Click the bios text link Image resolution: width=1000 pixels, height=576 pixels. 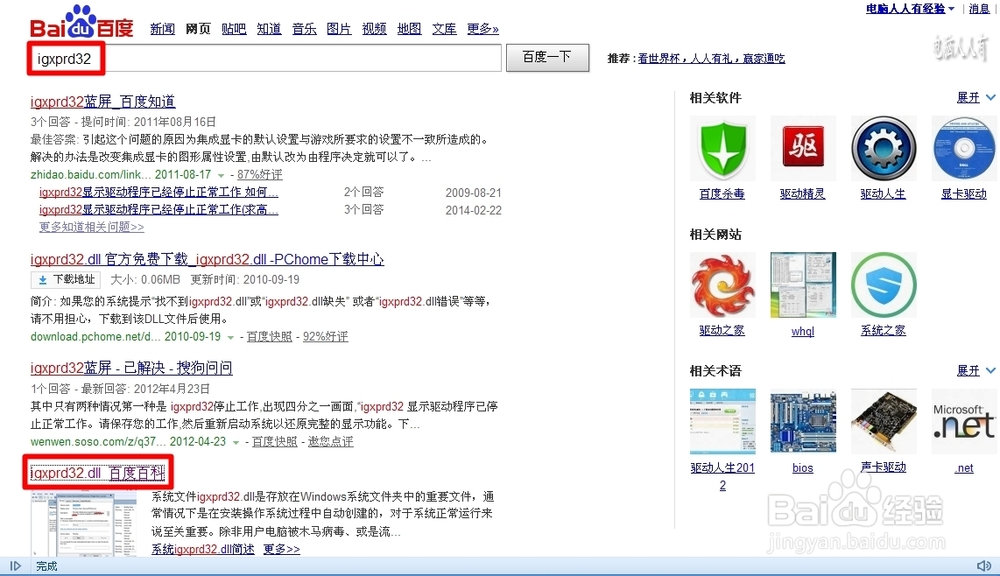803,468
